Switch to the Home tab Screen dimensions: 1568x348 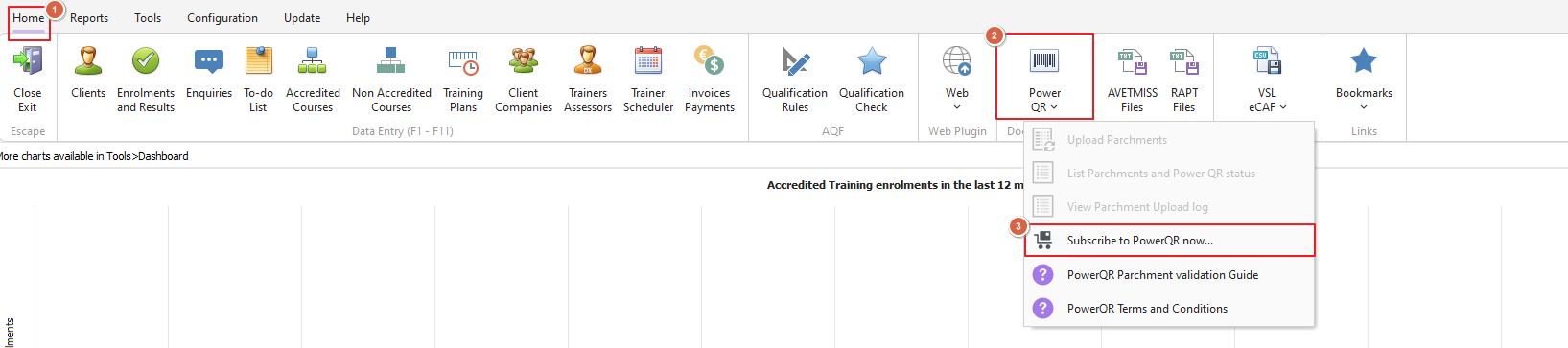tap(29, 18)
